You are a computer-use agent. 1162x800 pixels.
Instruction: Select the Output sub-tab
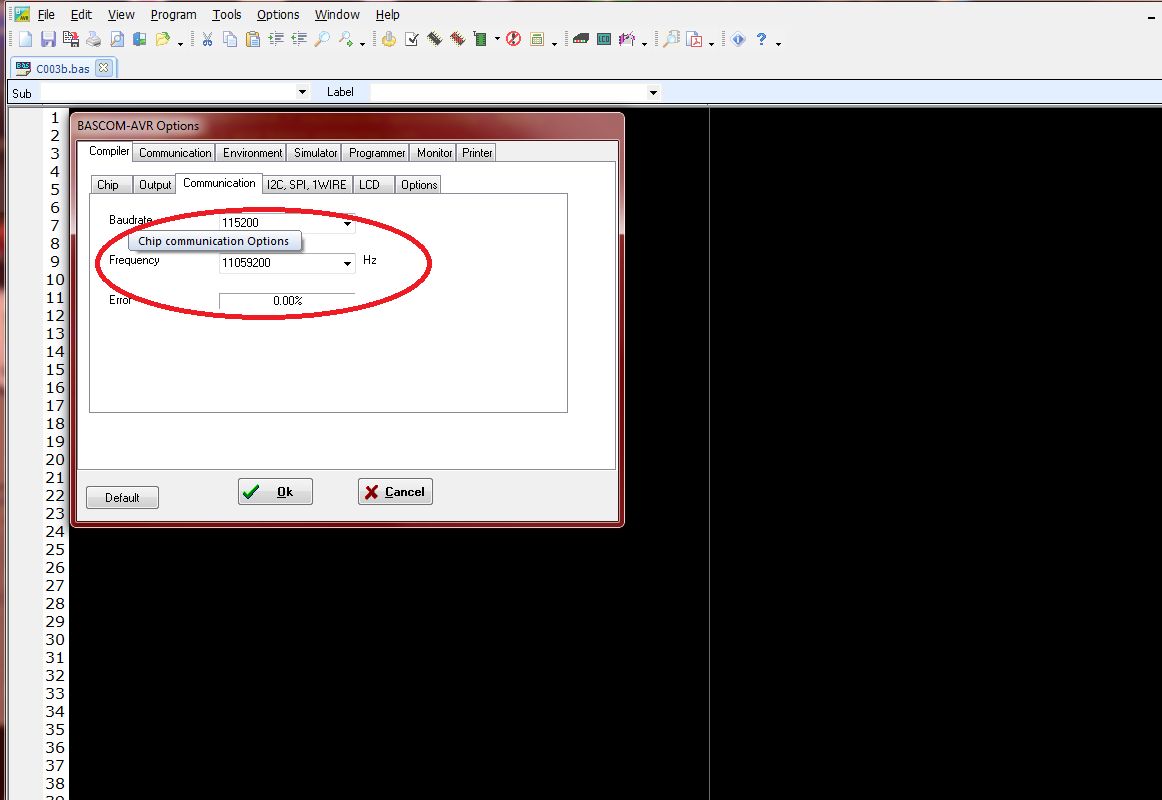(x=155, y=184)
